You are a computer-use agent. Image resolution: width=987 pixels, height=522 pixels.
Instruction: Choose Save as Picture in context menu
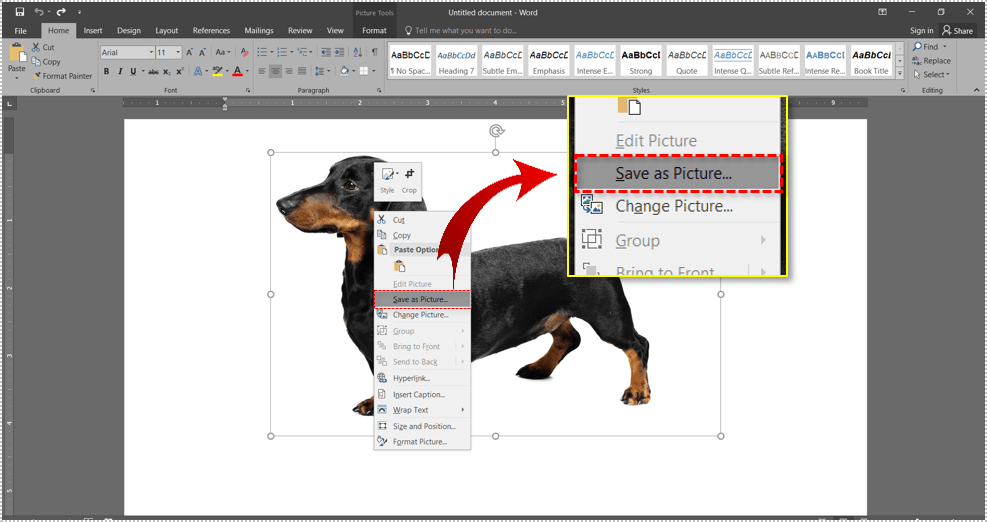click(420, 299)
